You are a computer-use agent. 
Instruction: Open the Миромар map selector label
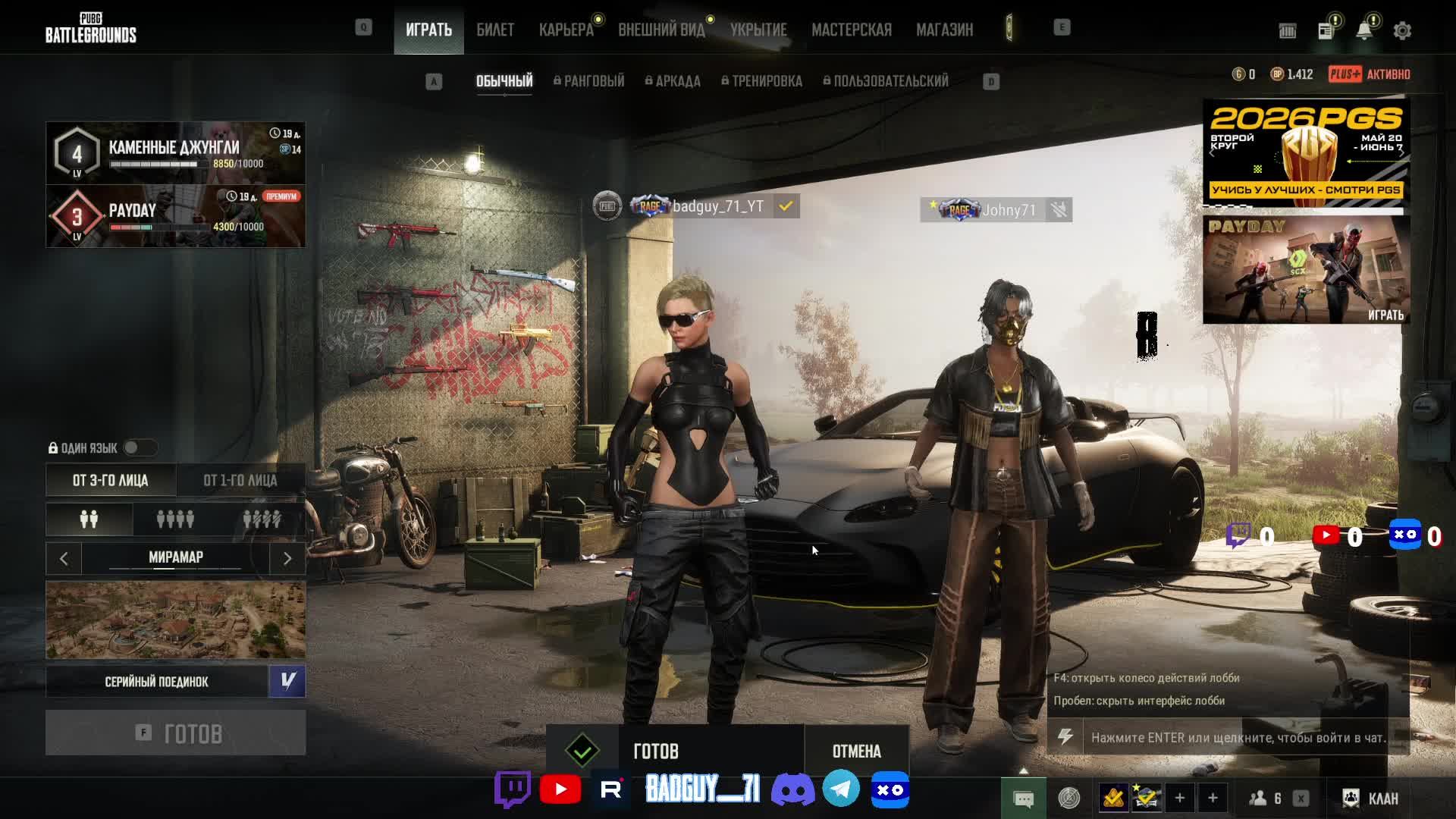click(x=176, y=557)
